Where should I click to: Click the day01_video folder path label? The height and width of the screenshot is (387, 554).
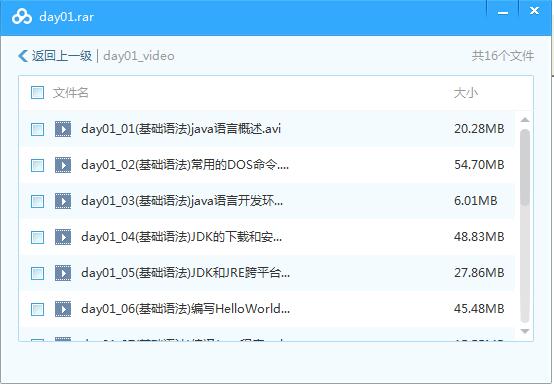tap(139, 56)
